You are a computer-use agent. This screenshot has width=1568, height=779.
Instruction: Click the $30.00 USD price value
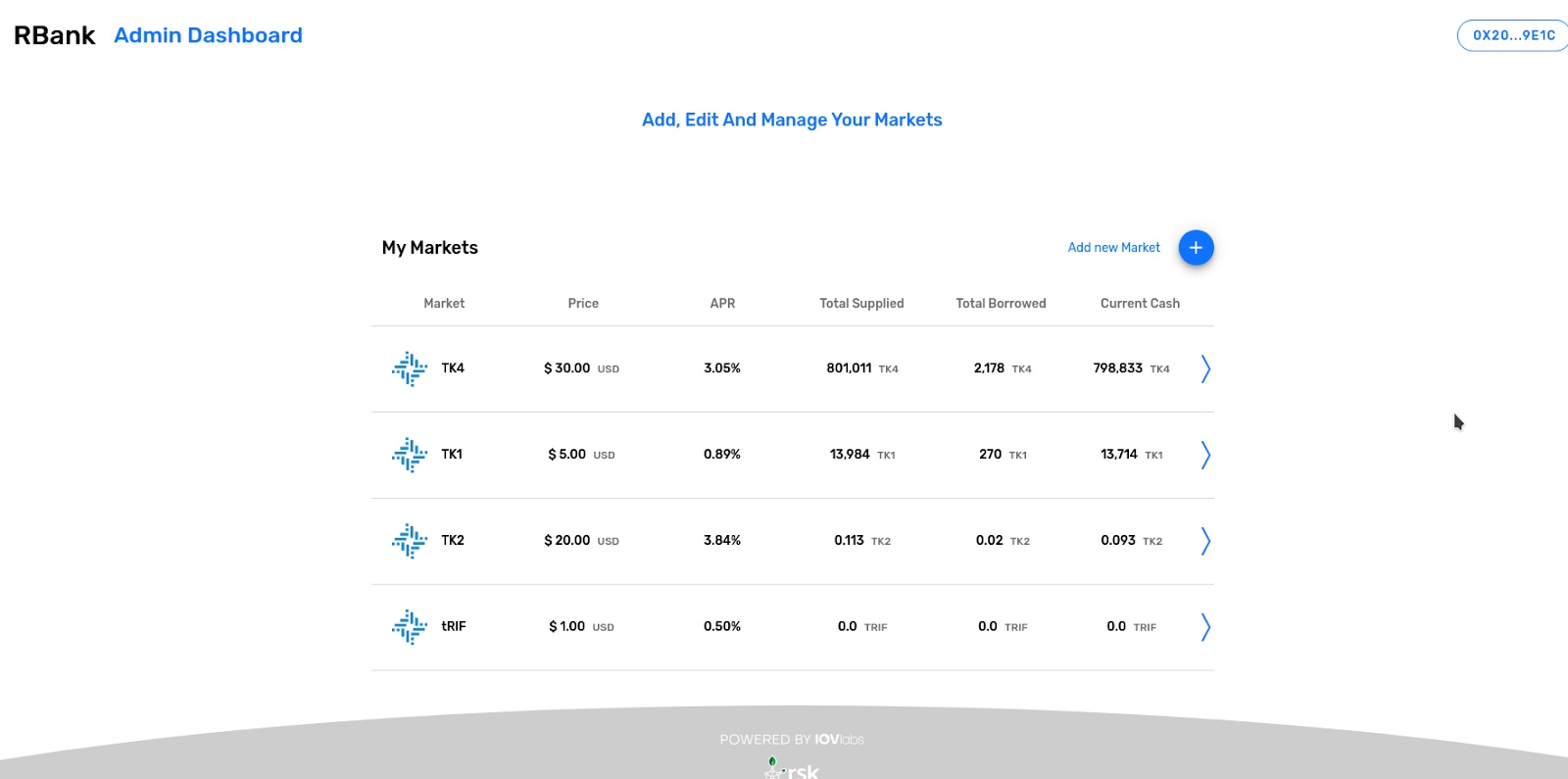coord(582,368)
